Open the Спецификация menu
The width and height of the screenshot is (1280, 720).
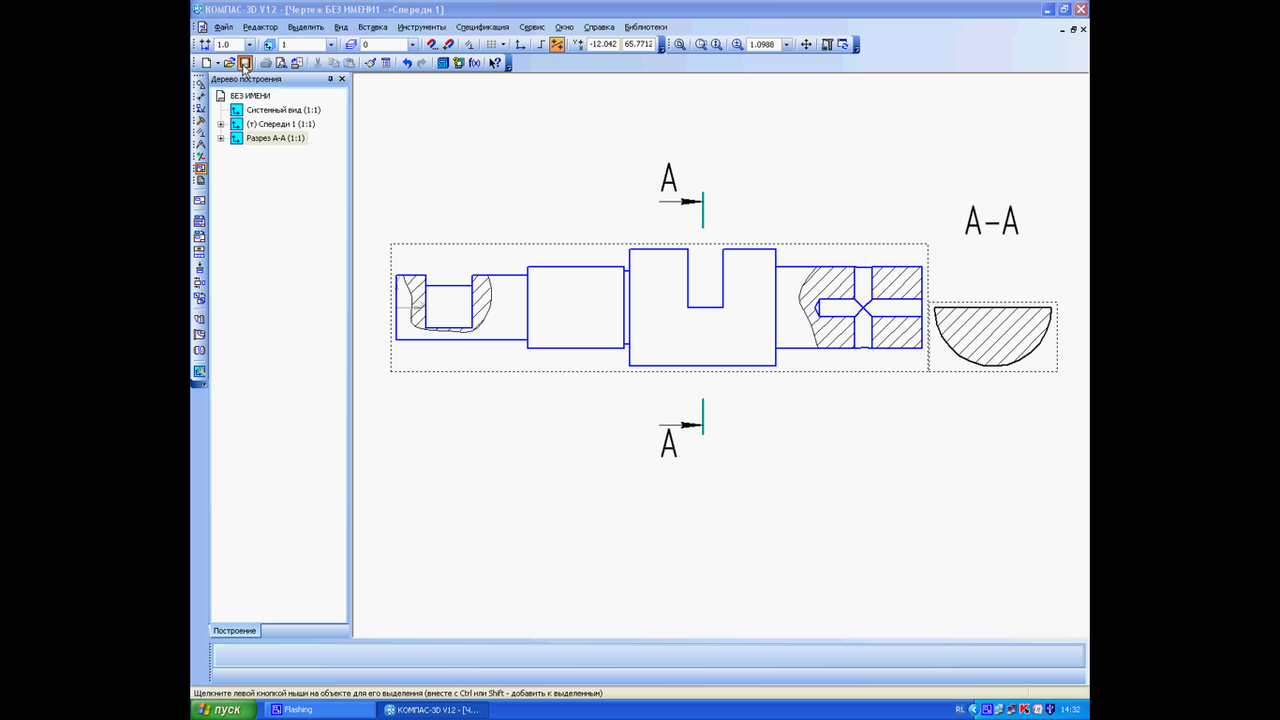pyautogui.click(x=482, y=27)
